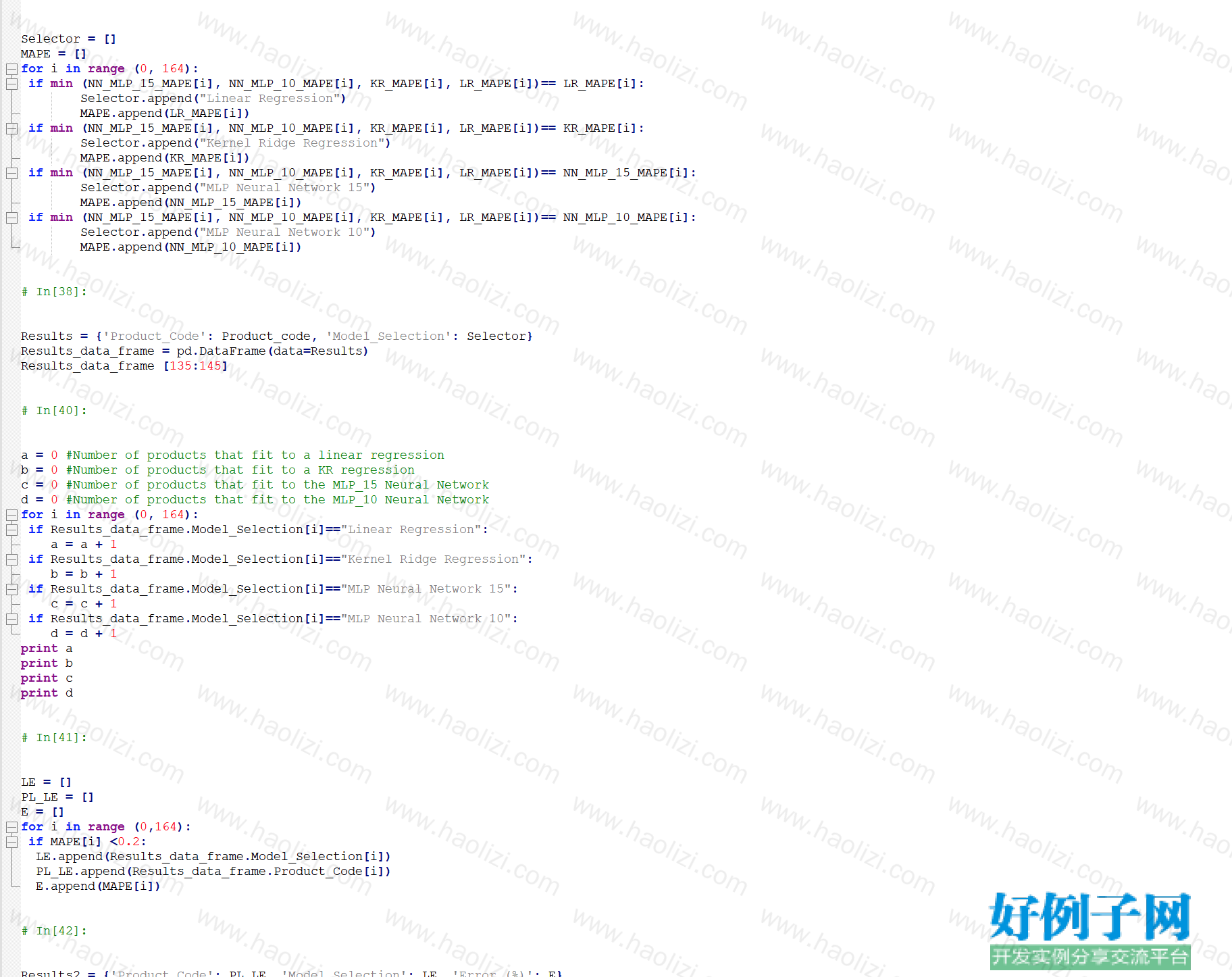Image resolution: width=1232 pixels, height=977 pixels.
Task: Place cursor on Selector.append("MLP Neural Network 15")
Action: click(228, 188)
